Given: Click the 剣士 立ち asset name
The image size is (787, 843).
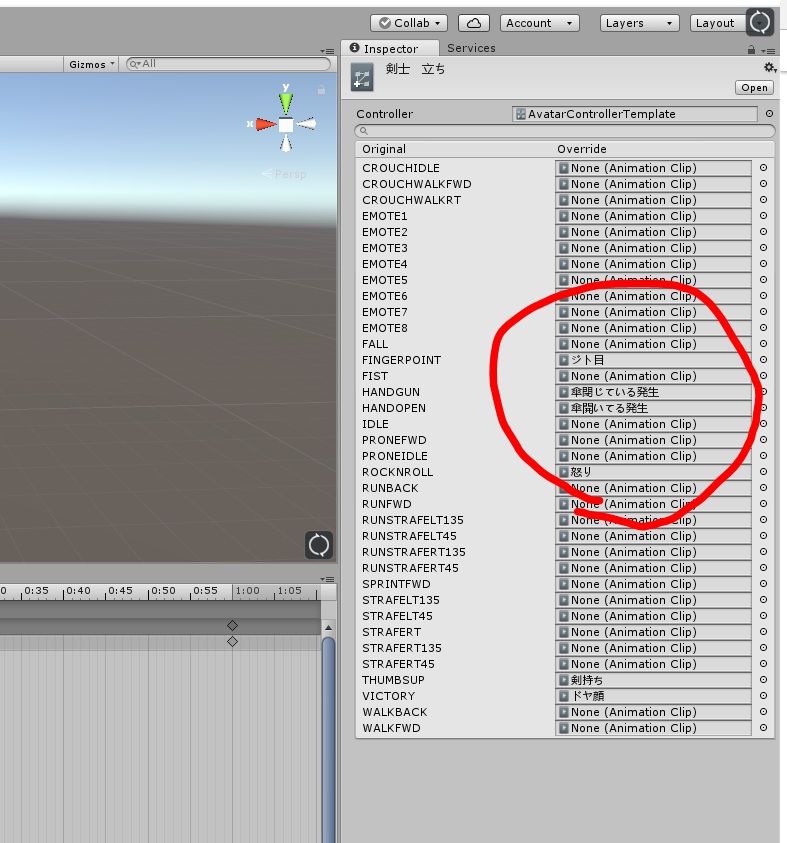Looking at the screenshot, I should [415, 69].
